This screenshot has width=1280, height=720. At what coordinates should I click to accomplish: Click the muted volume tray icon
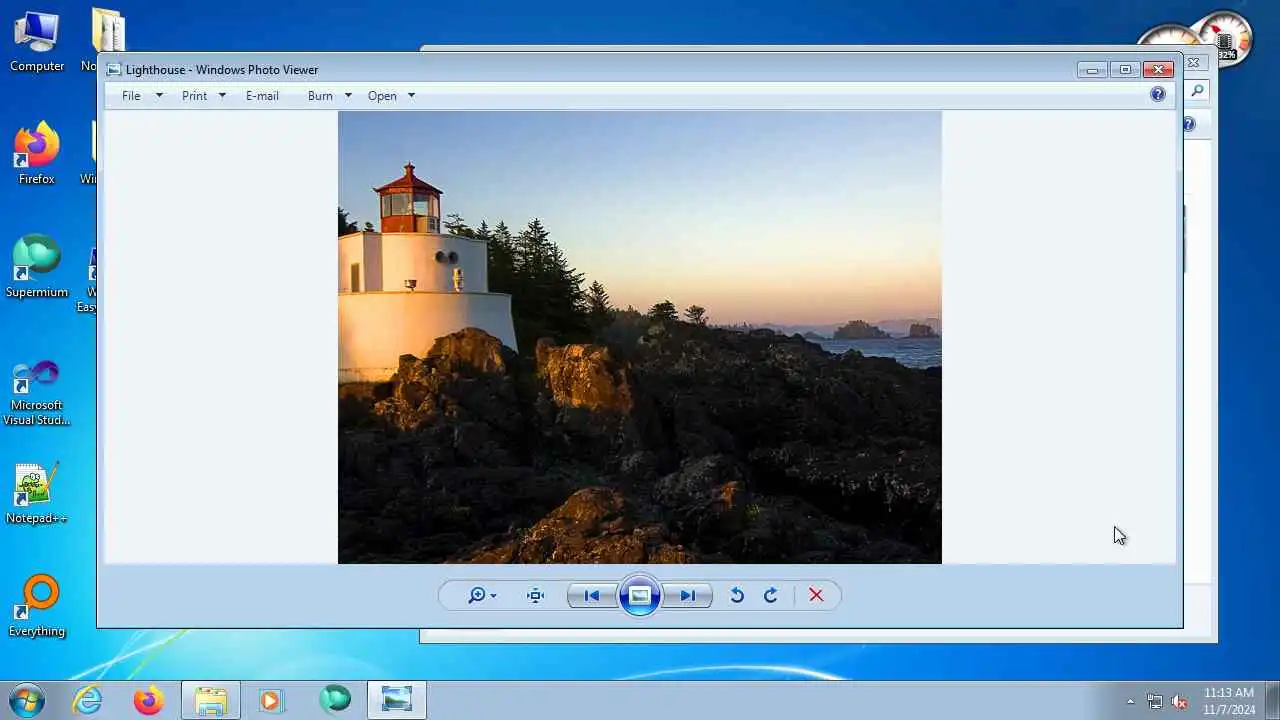[1179, 701]
